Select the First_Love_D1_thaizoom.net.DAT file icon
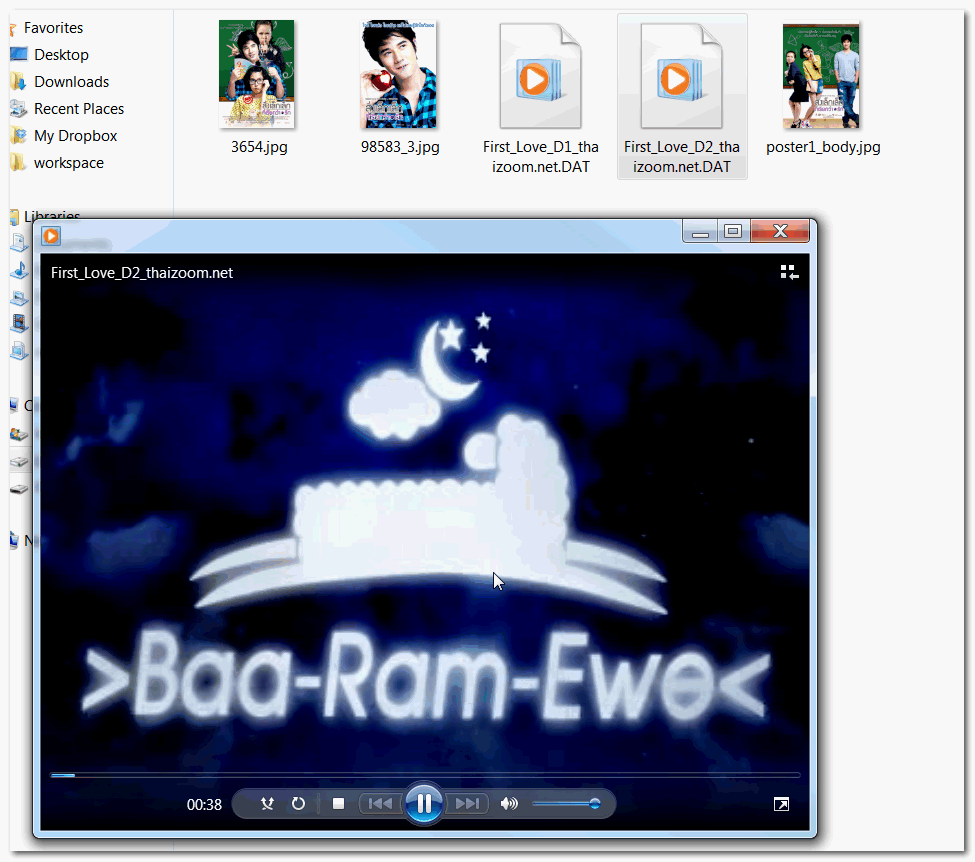Screen dimensions: 975x862 [x=540, y=75]
